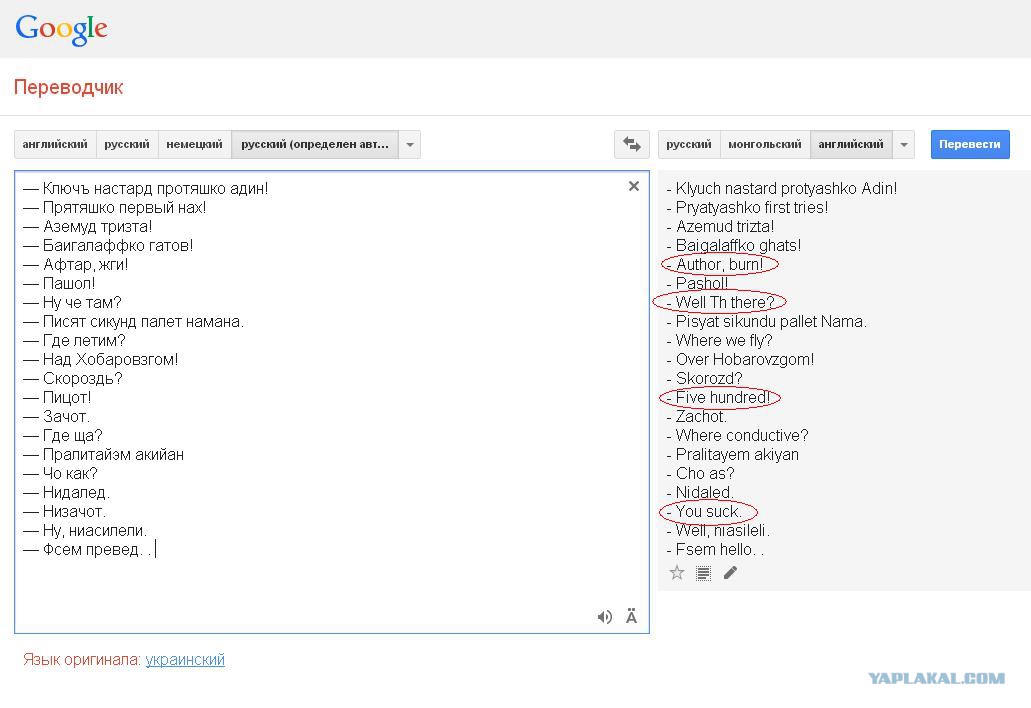Screen dimensions: 1031x708
Task: Click the pencil edit translation icon
Action: click(730, 573)
